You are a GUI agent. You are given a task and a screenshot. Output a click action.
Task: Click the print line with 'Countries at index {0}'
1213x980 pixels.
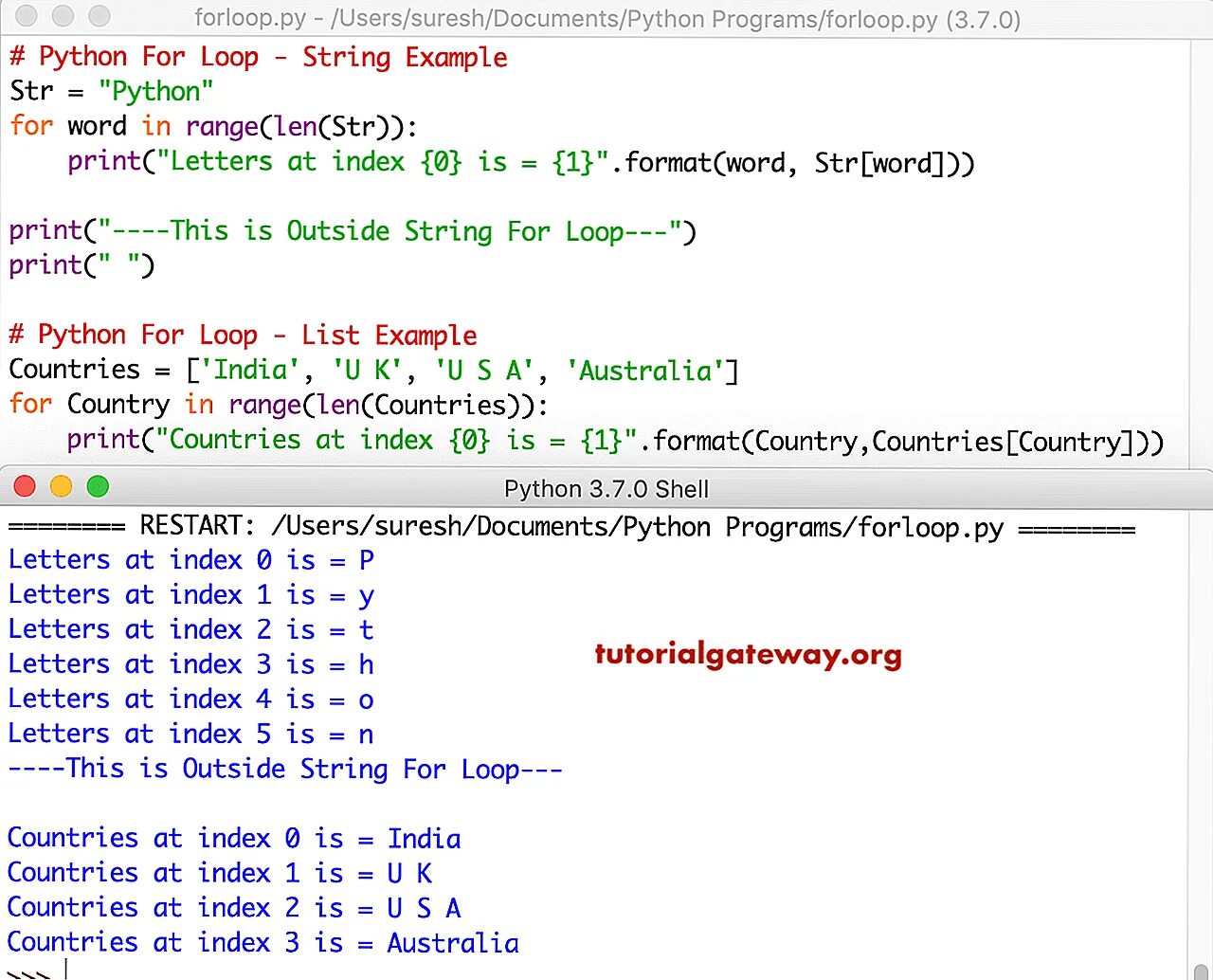[x=615, y=441]
